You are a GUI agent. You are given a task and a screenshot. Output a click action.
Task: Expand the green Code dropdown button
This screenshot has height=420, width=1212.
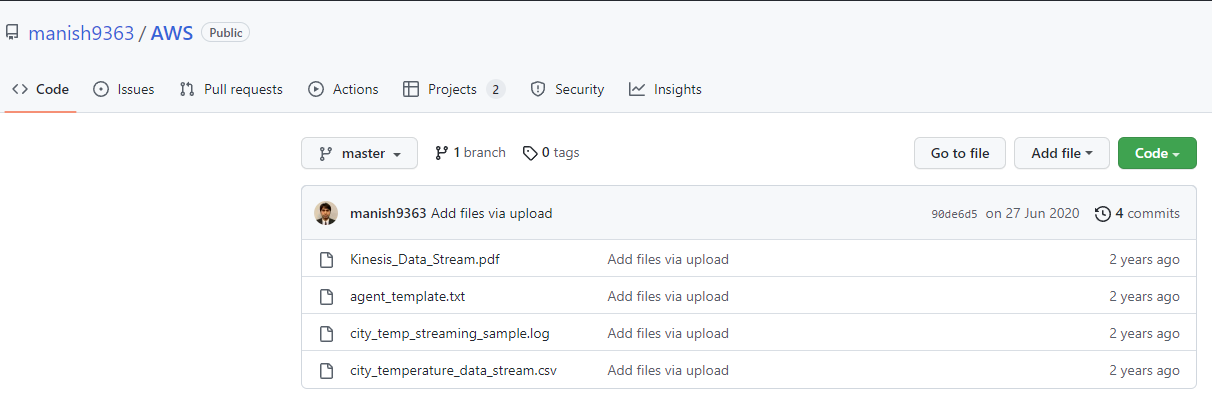pos(1157,153)
